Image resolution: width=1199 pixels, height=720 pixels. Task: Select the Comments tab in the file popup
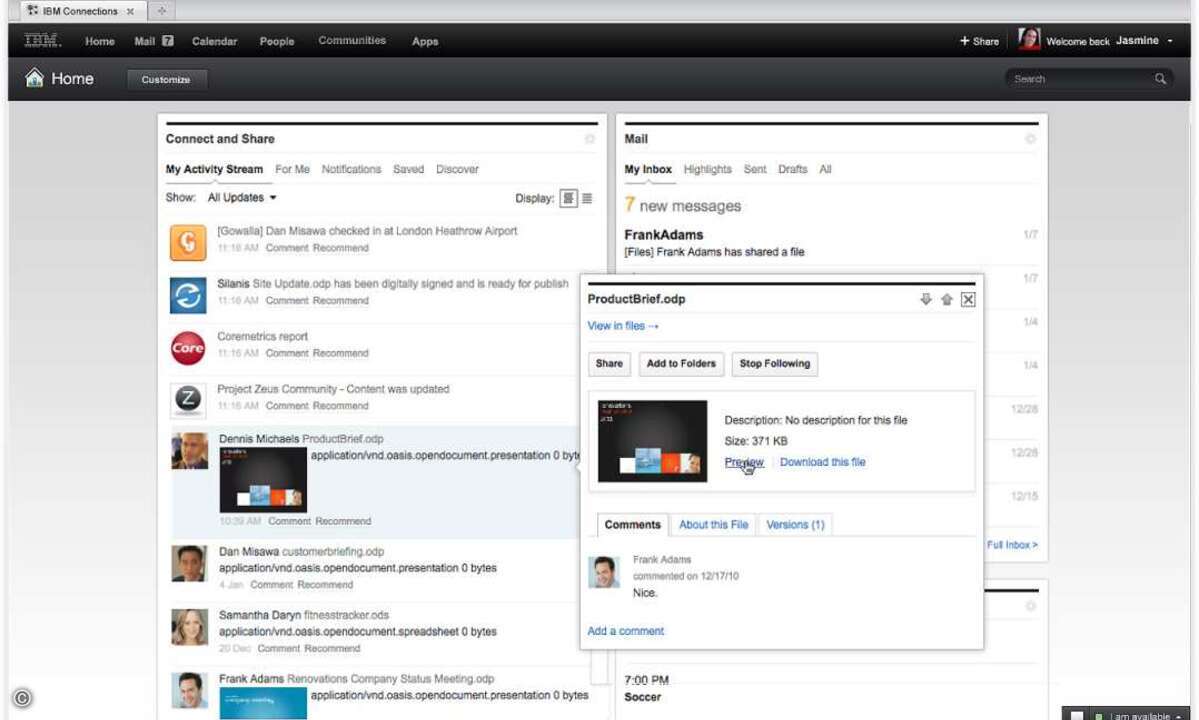pos(632,524)
